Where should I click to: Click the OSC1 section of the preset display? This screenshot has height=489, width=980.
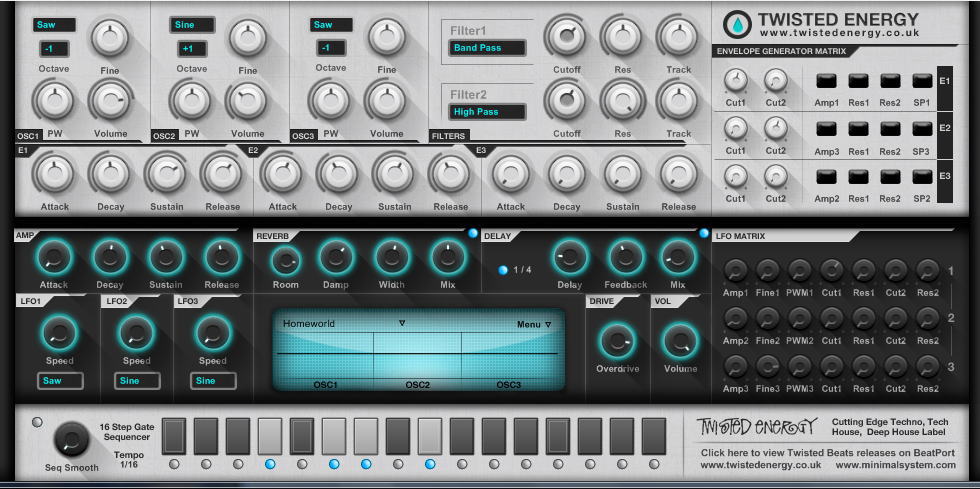325,355
